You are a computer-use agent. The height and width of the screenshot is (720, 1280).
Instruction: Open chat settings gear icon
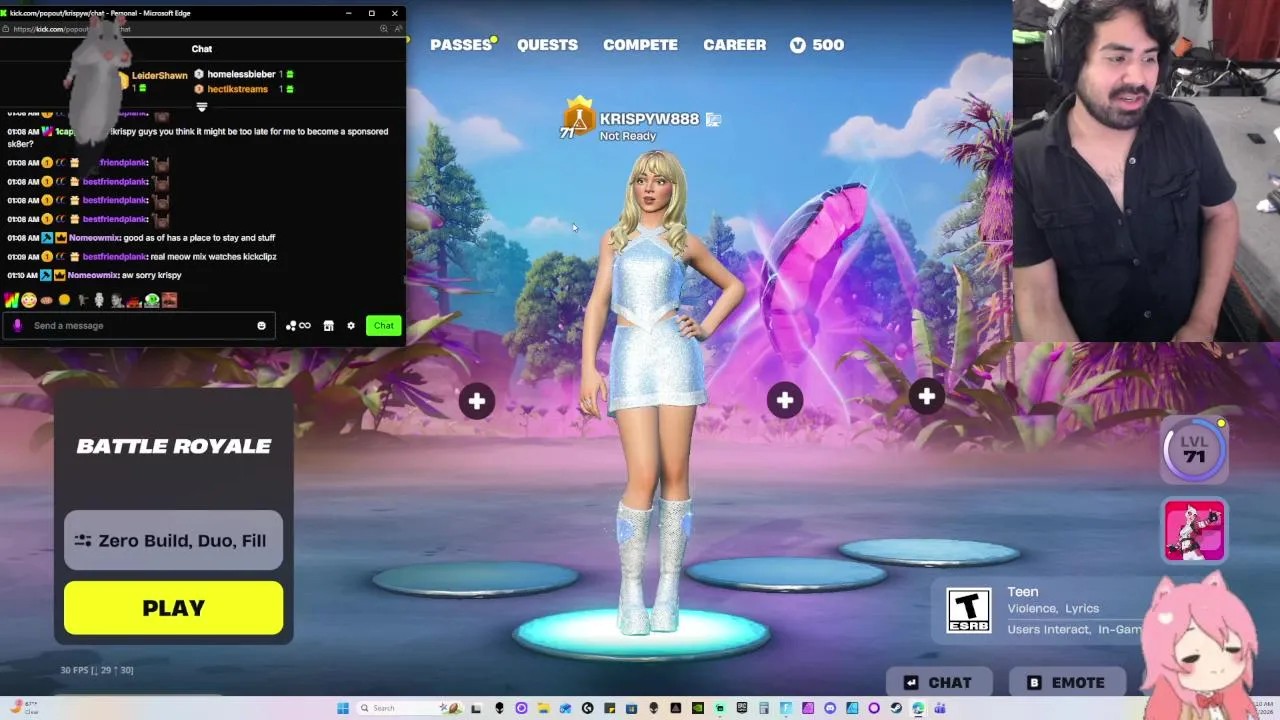(351, 325)
